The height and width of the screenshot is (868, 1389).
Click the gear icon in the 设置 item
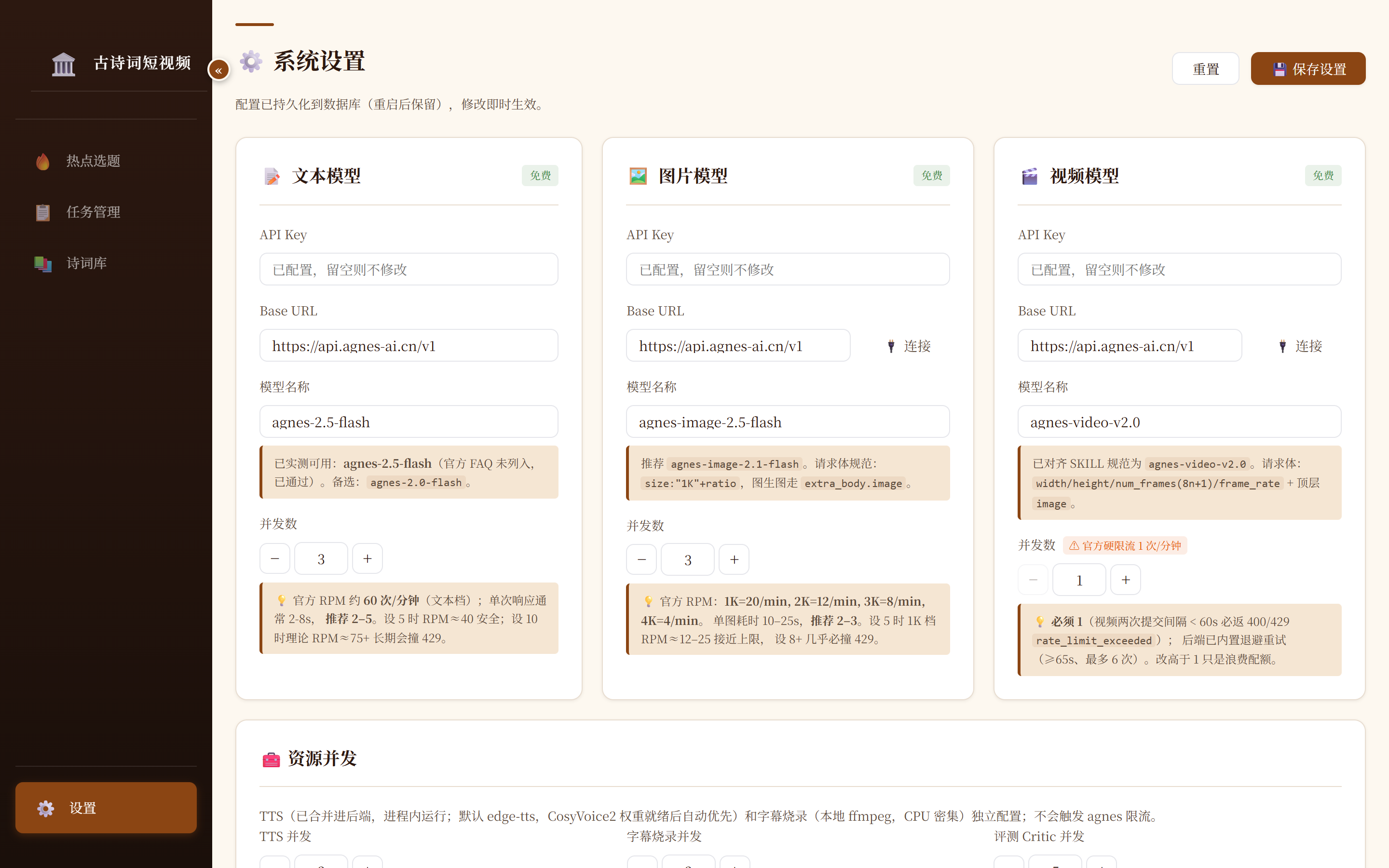coord(46,808)
